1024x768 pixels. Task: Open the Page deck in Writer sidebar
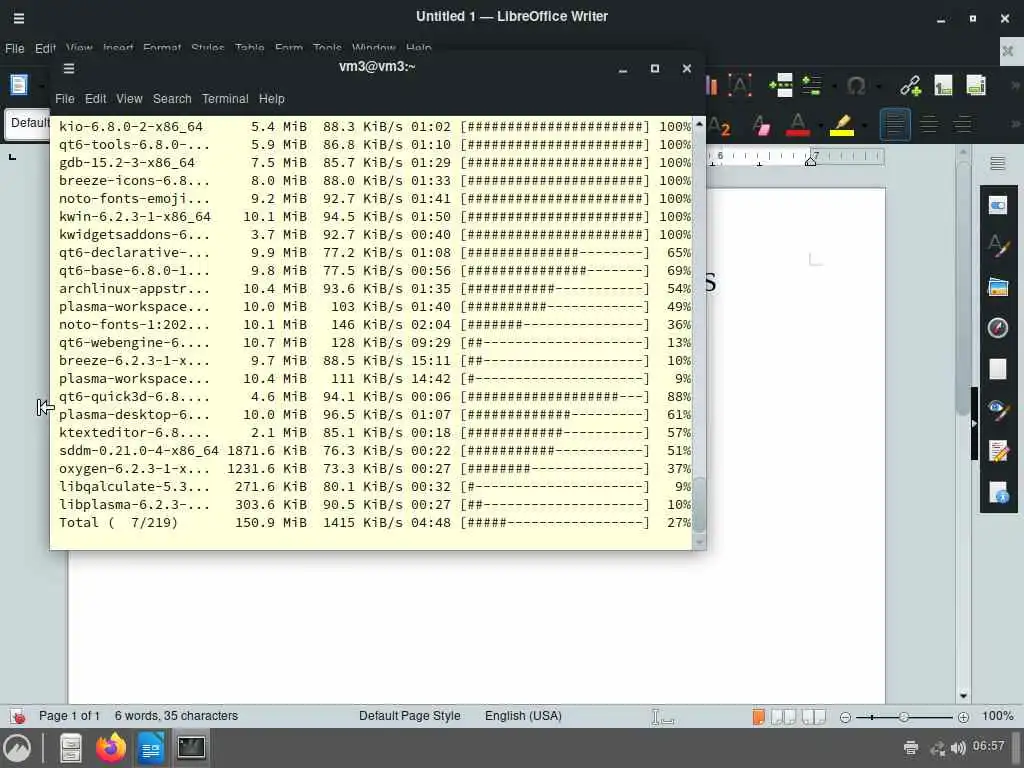tap(998, 368)
